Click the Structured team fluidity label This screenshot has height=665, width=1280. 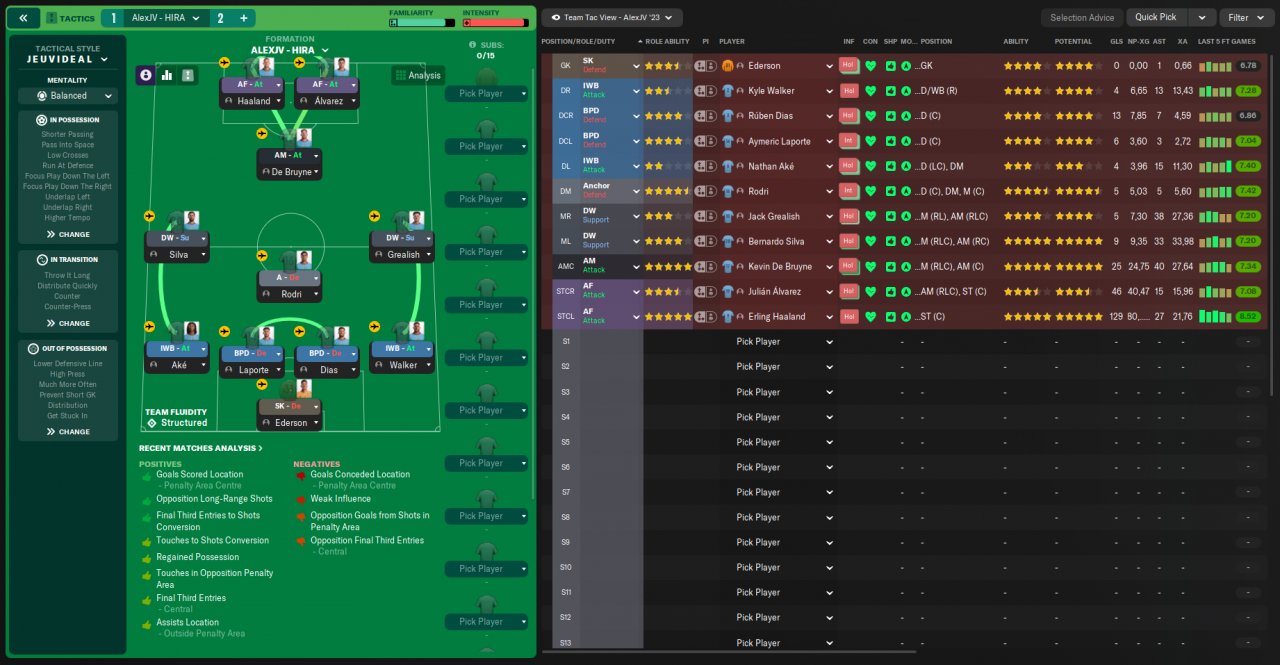click(x=184, y=423)
